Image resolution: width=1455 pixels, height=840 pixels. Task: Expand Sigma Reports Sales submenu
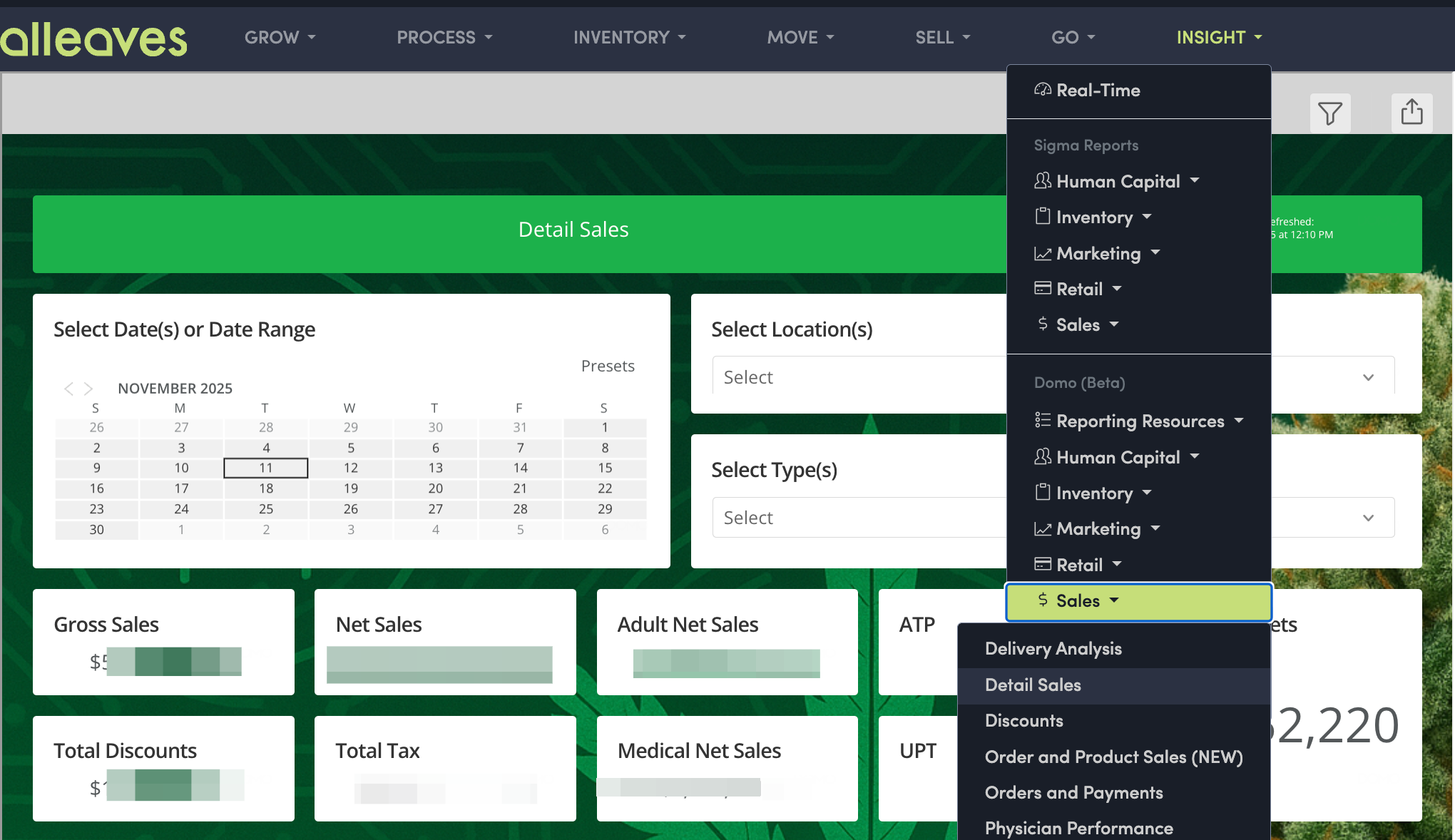click(1077, 324)
